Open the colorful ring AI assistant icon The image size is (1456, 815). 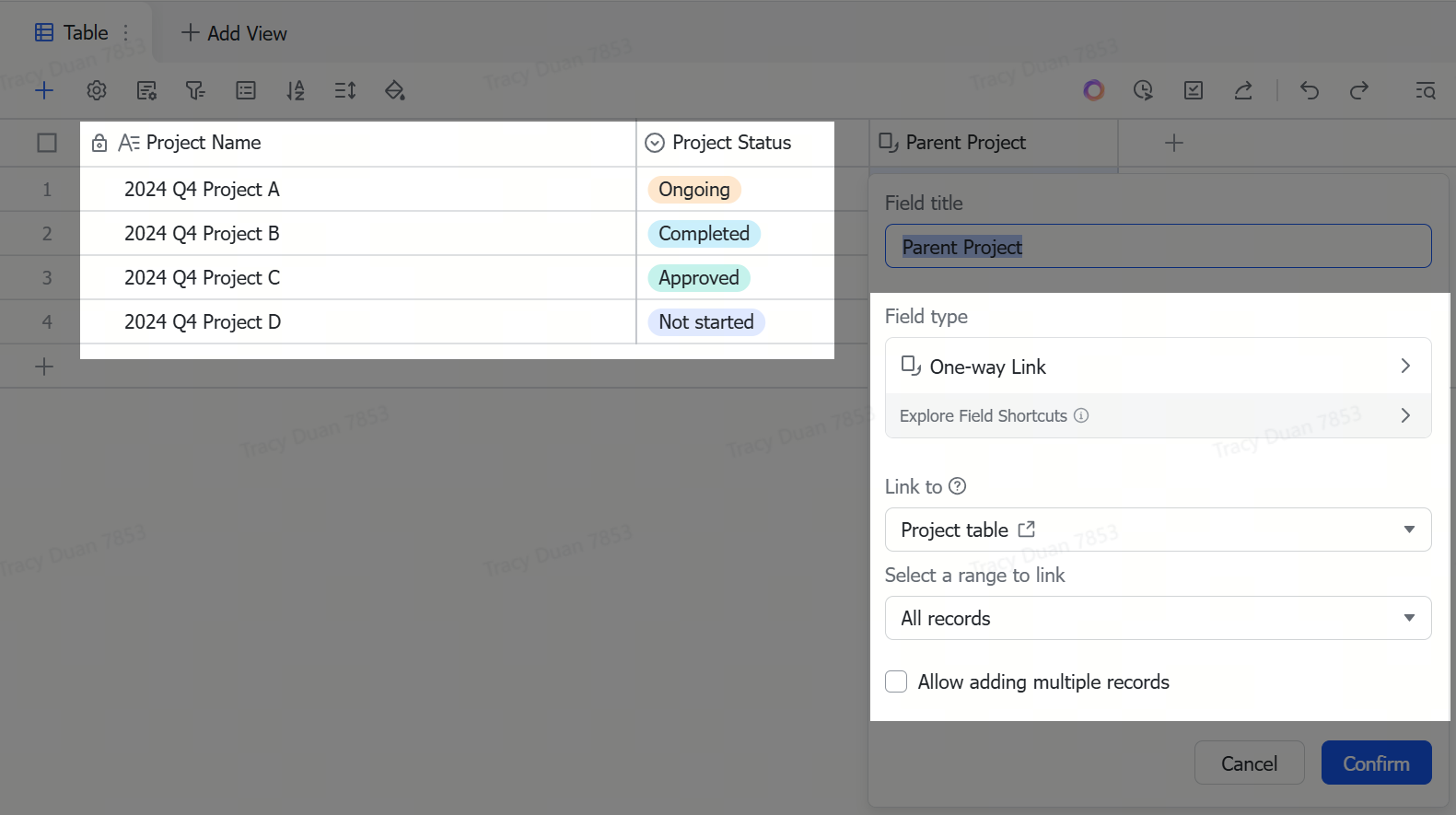click(x=1094, y=90)
